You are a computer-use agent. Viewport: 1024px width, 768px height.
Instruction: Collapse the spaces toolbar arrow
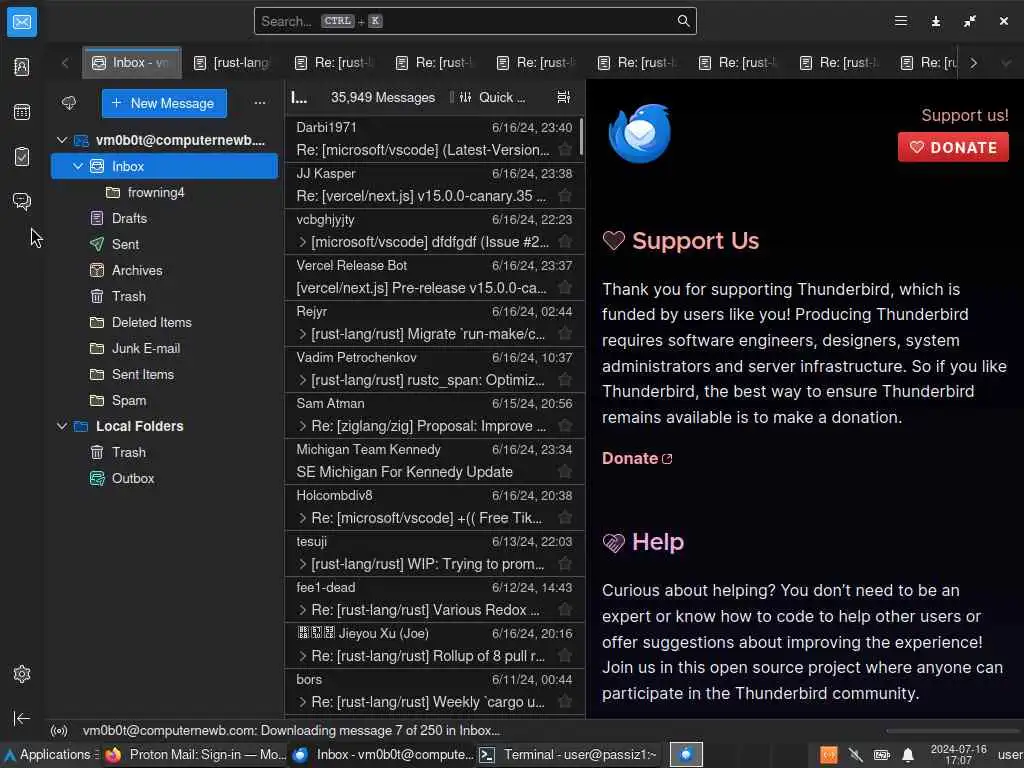pyautogui.click(x=22, y=718)
